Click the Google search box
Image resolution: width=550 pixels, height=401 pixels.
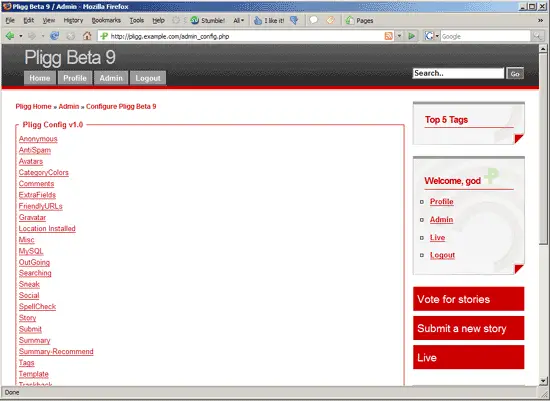coord(485,36)
